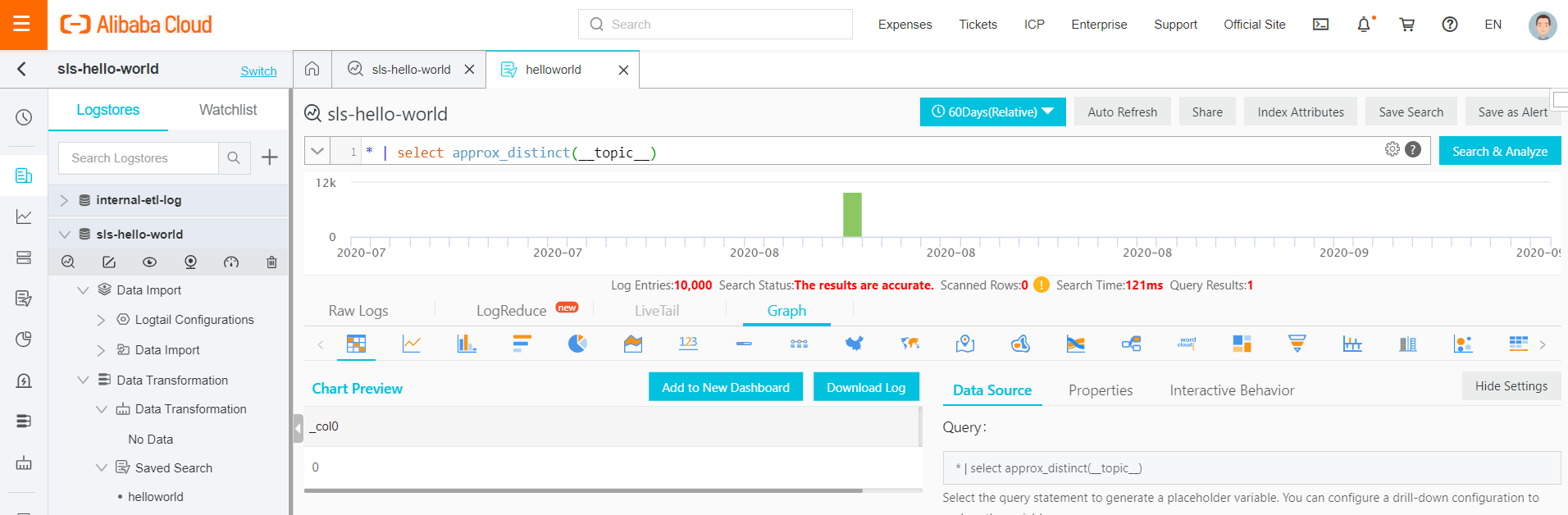Select the column chart type
Viewport: 1568px width, 515px height.
coord(467,344)
